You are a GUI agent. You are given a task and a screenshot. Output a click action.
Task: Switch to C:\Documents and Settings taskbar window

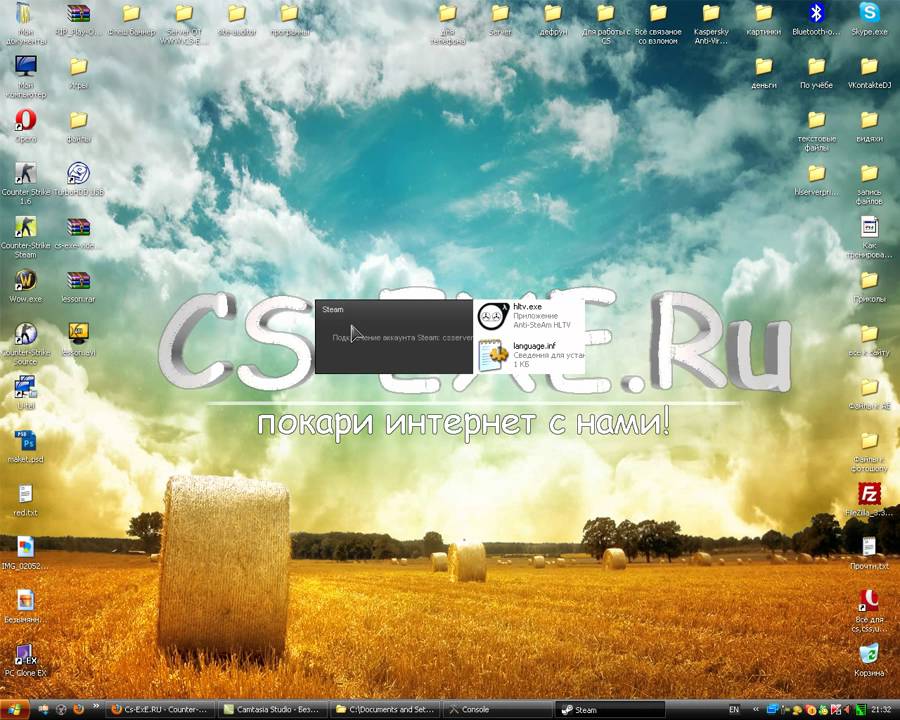(x=386, y=710)
